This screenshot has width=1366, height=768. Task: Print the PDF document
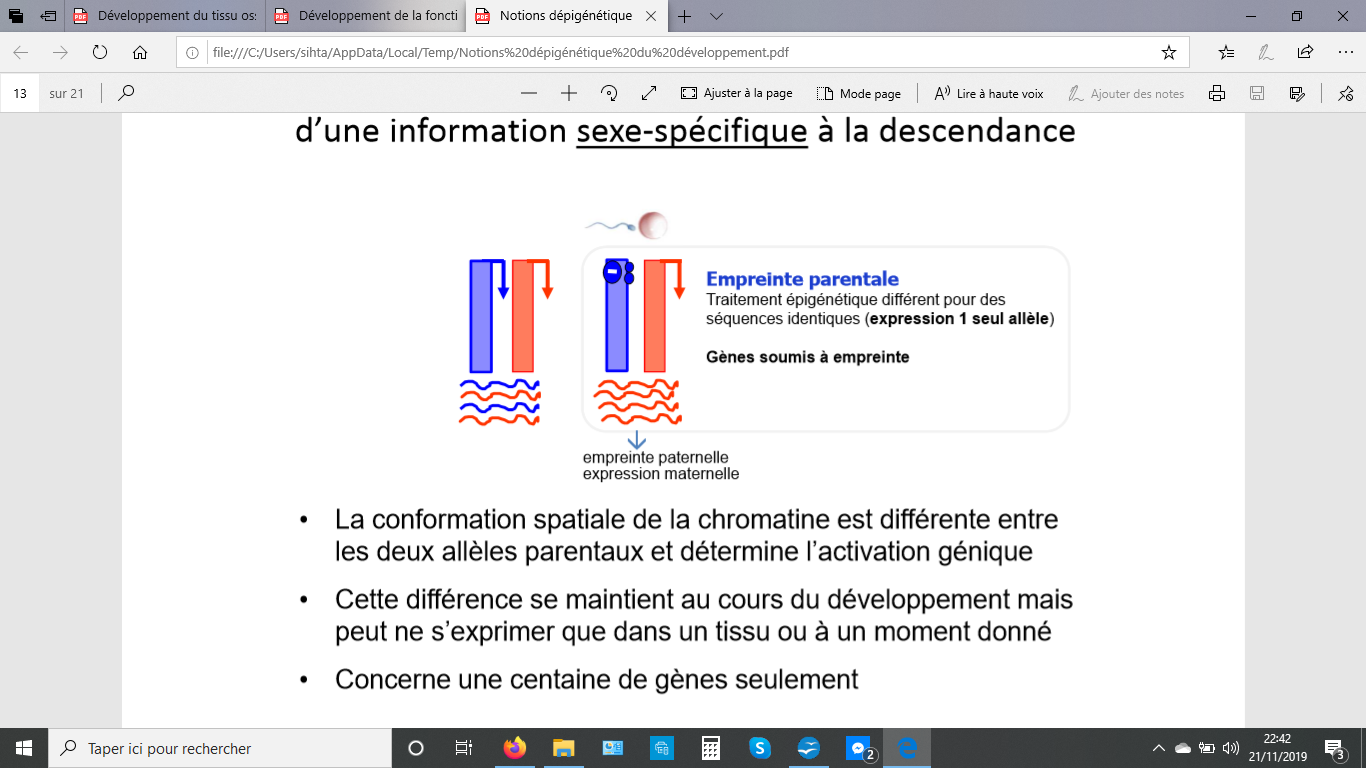click(x=1217, y=93)
